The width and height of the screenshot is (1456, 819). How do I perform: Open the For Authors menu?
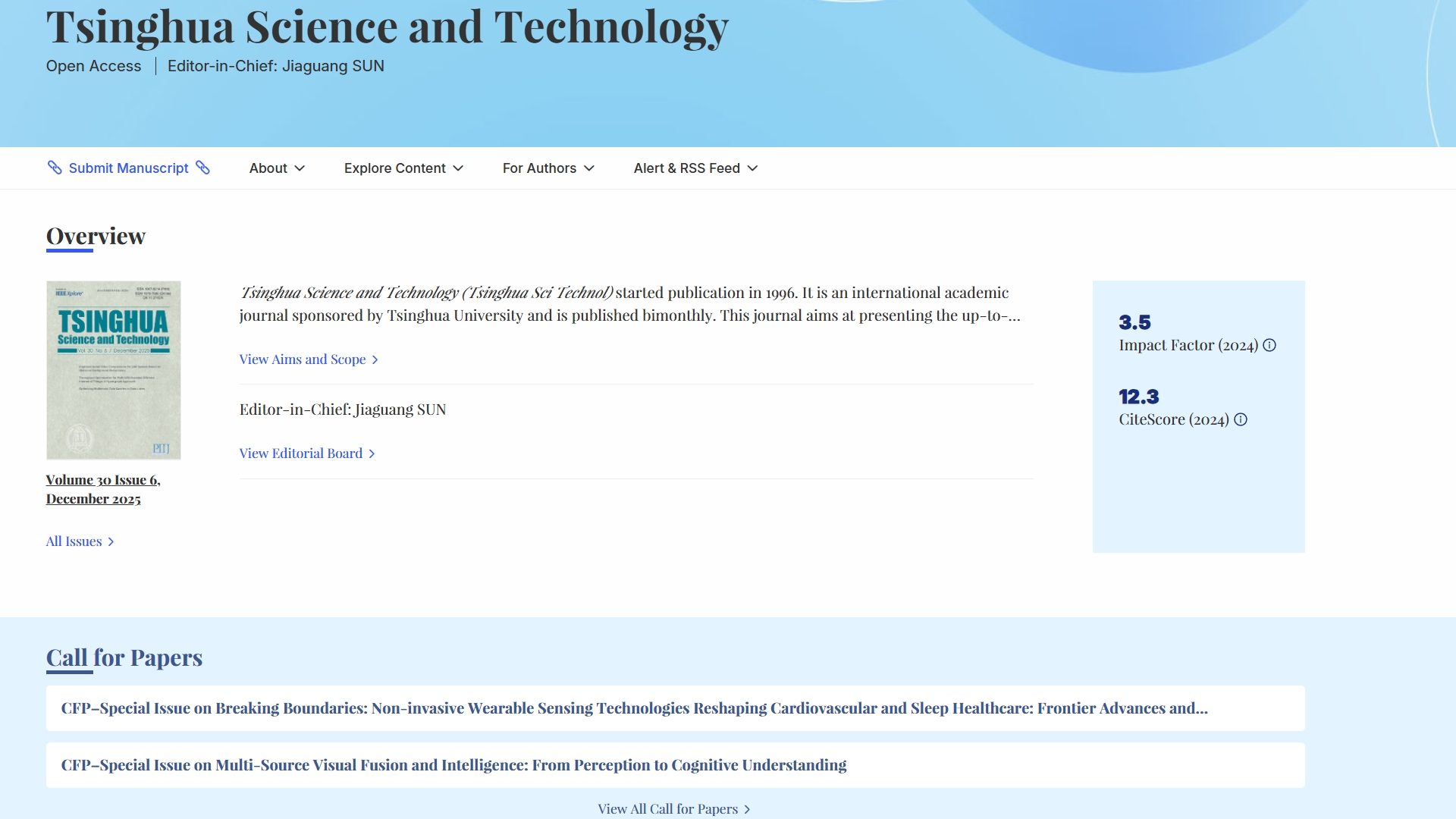click(x=548, y=168)
